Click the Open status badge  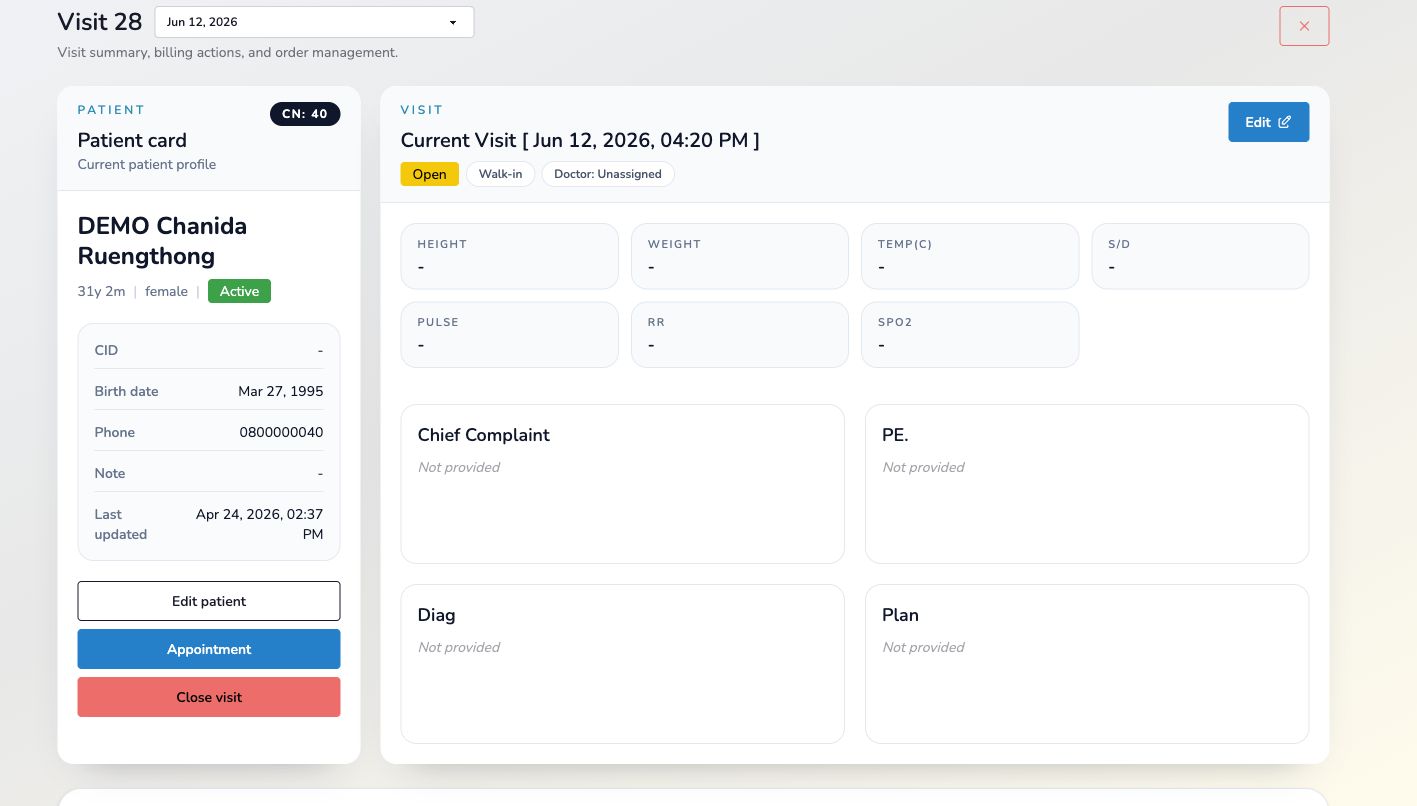(430, 174)
